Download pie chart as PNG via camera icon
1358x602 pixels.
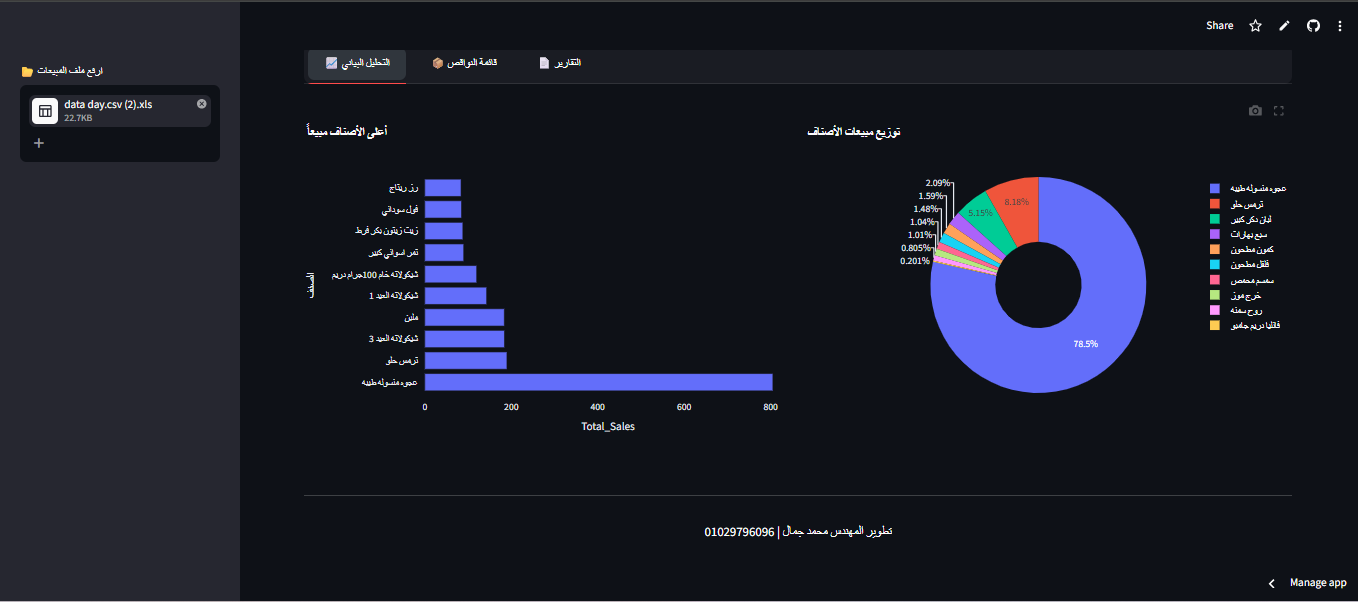(1255, 111)
